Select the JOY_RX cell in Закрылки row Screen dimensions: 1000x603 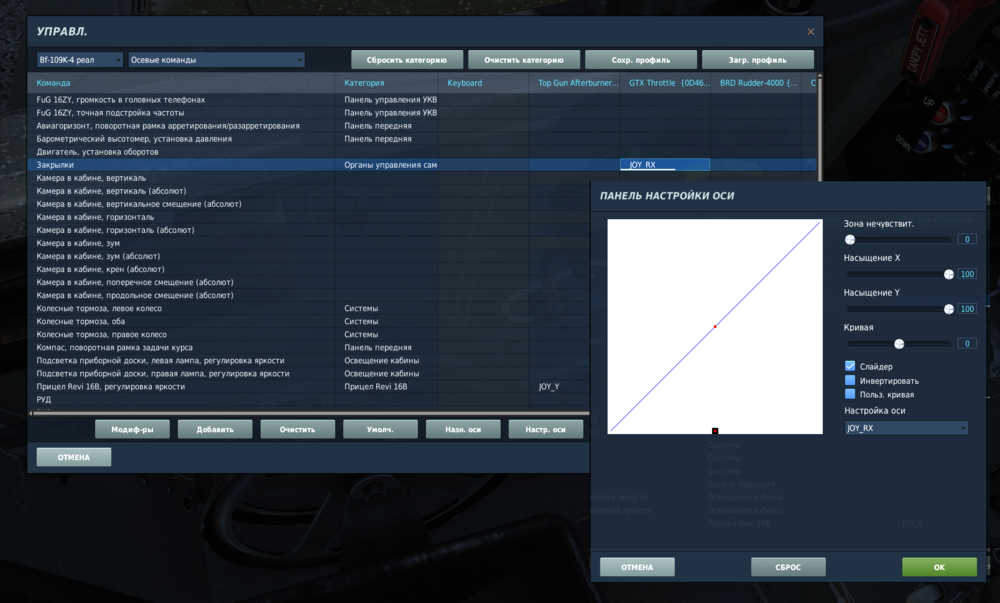click(x=665, y=164)
